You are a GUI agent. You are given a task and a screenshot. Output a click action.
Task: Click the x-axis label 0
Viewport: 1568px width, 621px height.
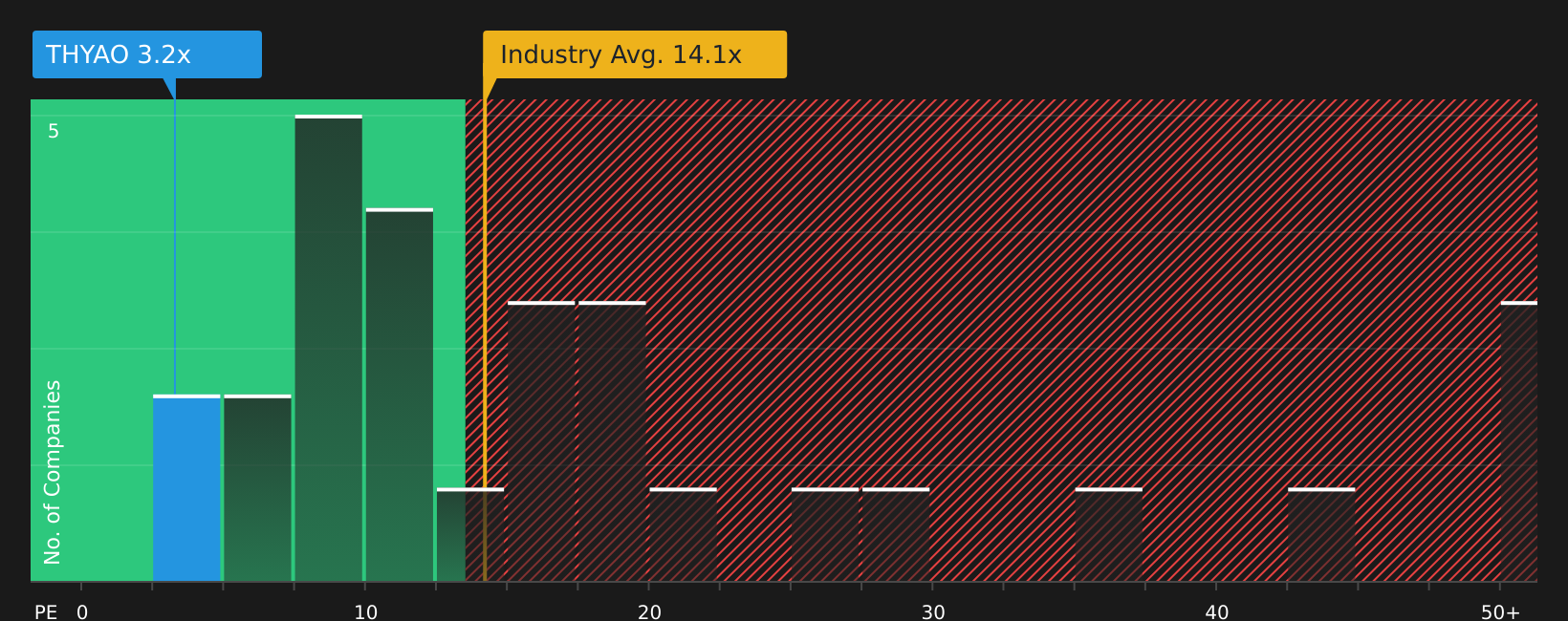[x=82, y=612]
